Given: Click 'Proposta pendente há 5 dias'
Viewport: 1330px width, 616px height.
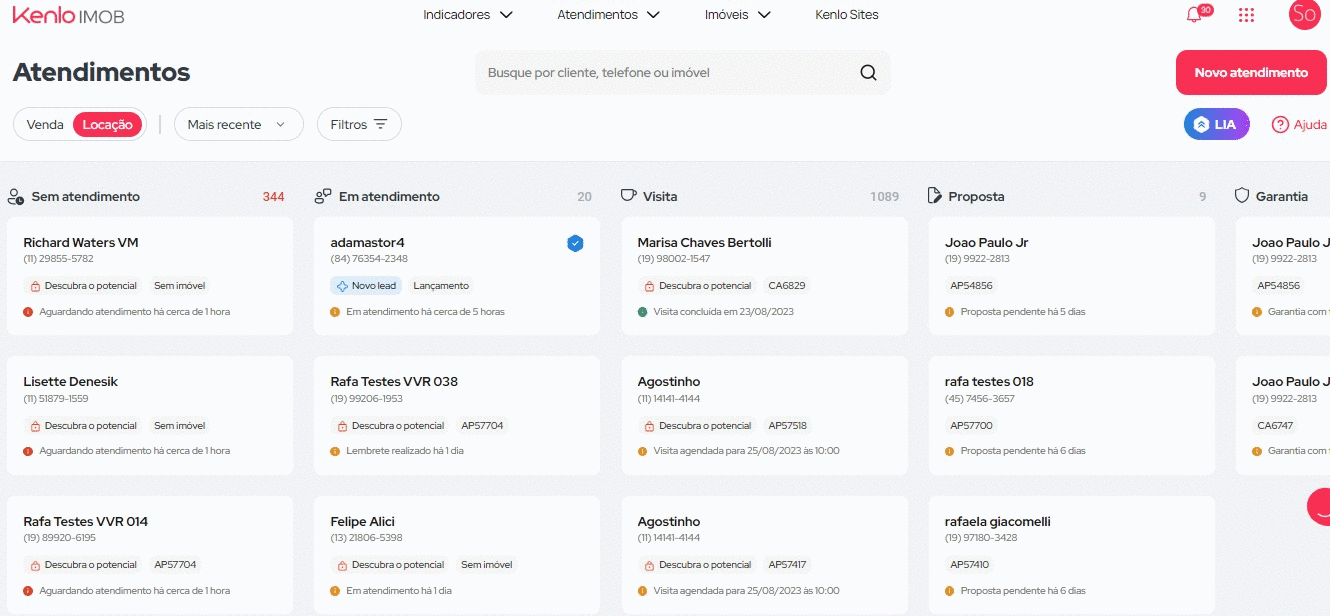Looking at the screenshot, I should pyautogui.click(x=1023, y=312).
